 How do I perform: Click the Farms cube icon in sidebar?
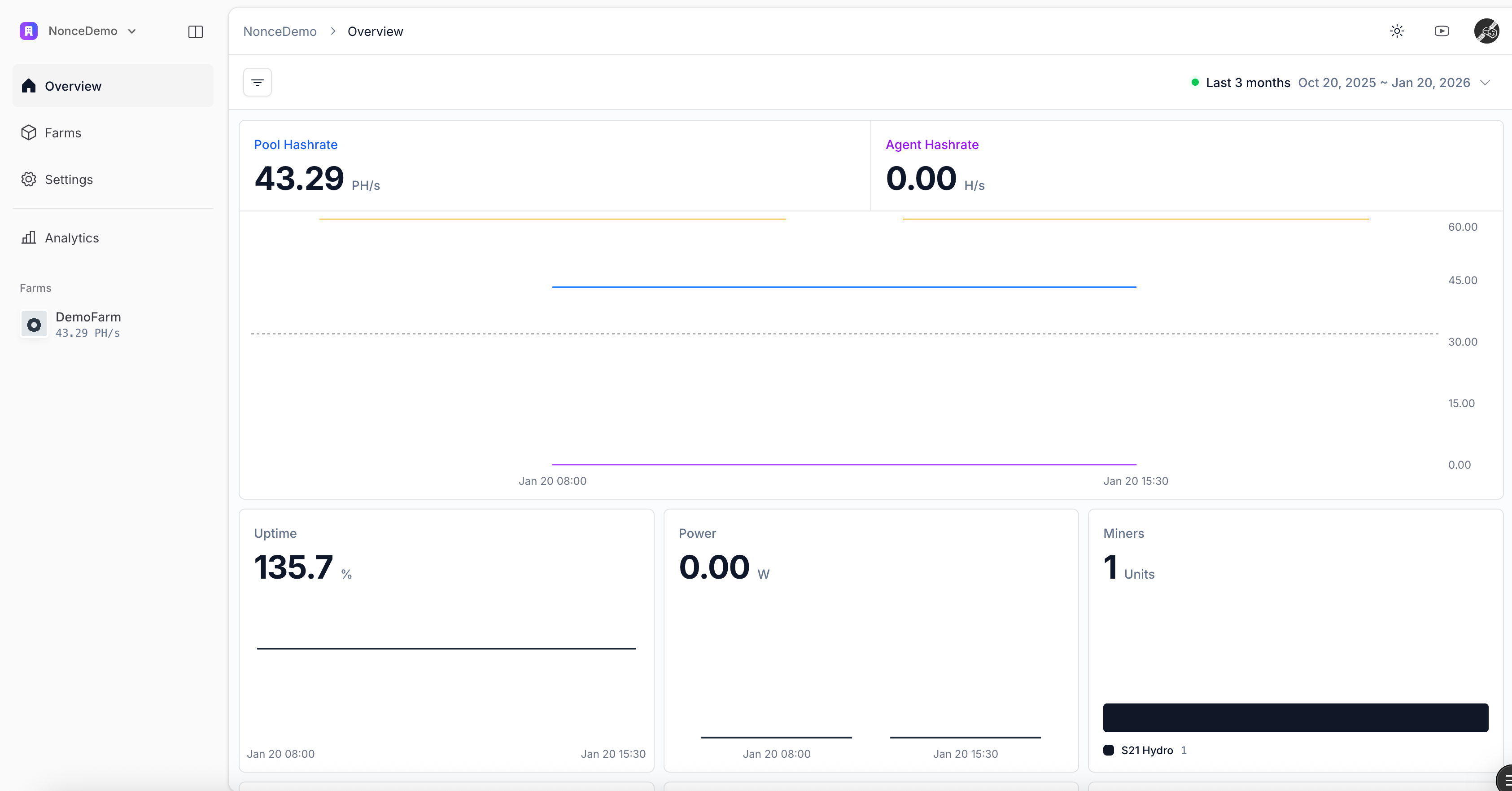(29, 132)
